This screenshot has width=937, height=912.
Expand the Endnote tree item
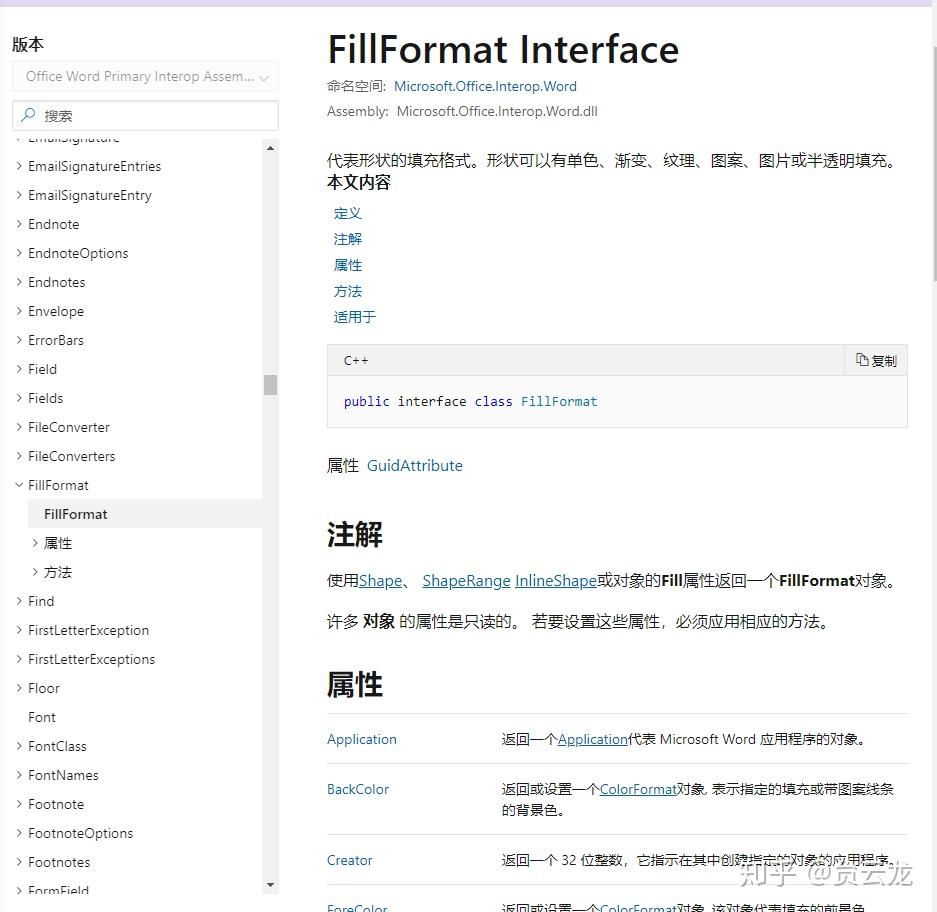click(x=19, y=224)
